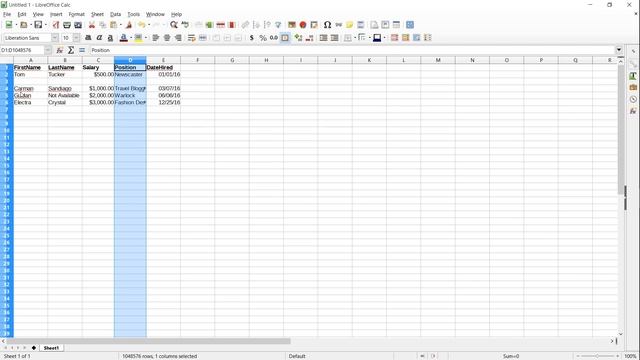Open the Font Size dropdown arrow
The width and height of the screenshot is (640, 360).
[76, 38]
